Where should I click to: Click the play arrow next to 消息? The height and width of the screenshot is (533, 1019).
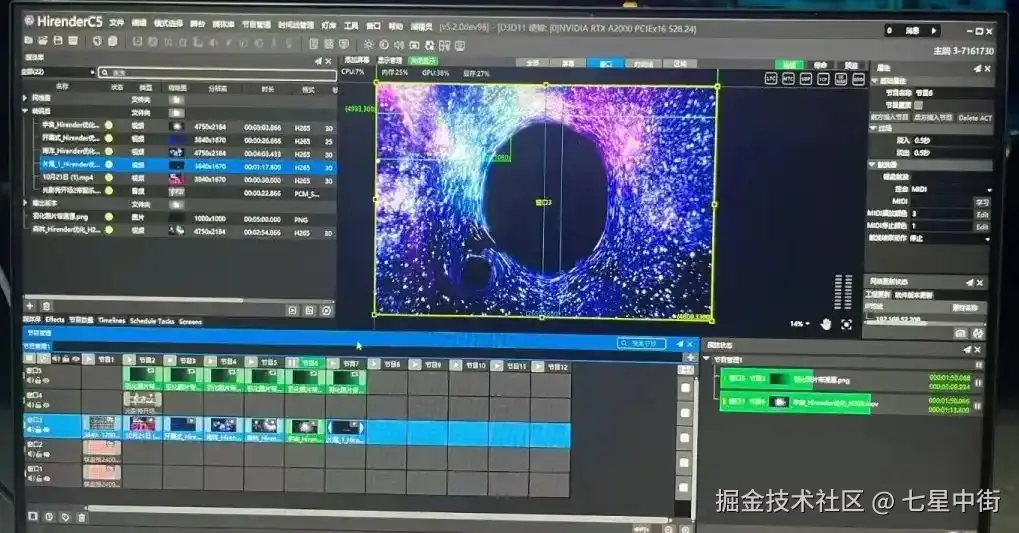coord(934,31)
